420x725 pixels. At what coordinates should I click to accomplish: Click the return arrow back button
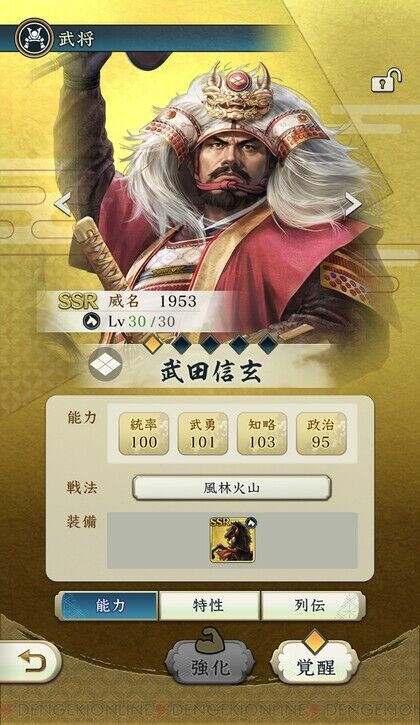click(30, 661)
